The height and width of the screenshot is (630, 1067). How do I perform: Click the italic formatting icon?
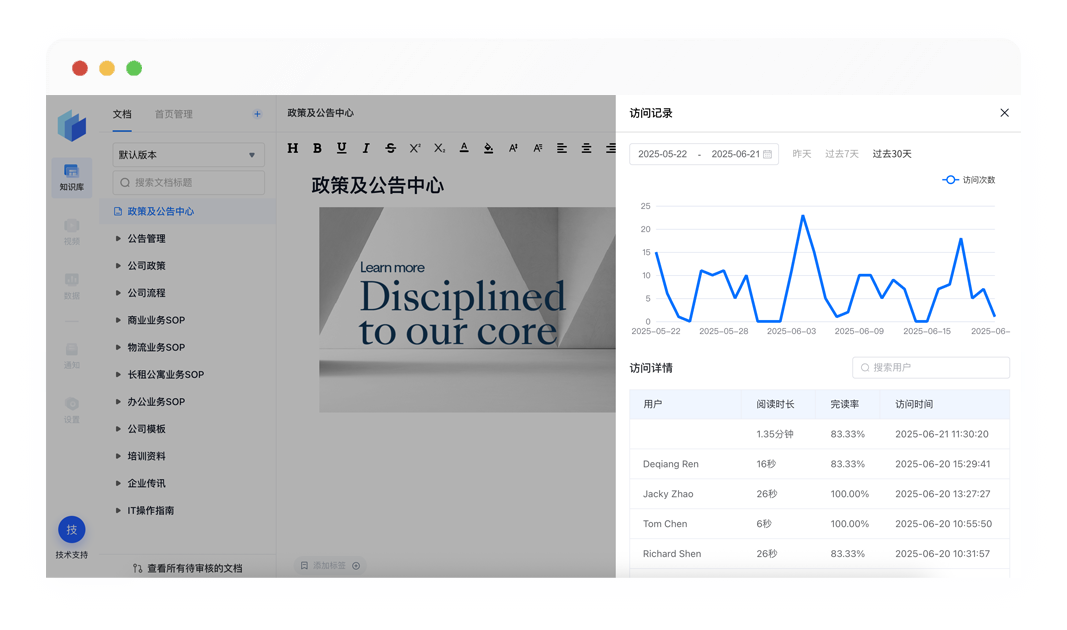click(x=366, y=148)
